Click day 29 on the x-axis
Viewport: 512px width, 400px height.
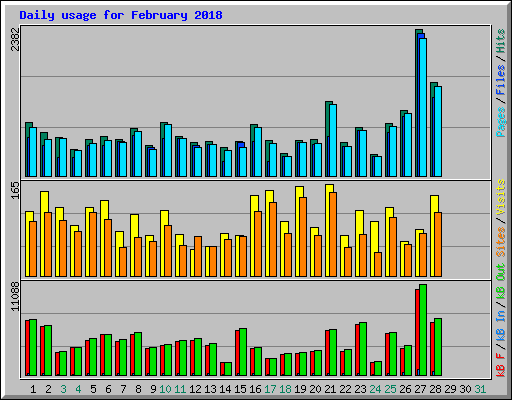pos(450,389)
